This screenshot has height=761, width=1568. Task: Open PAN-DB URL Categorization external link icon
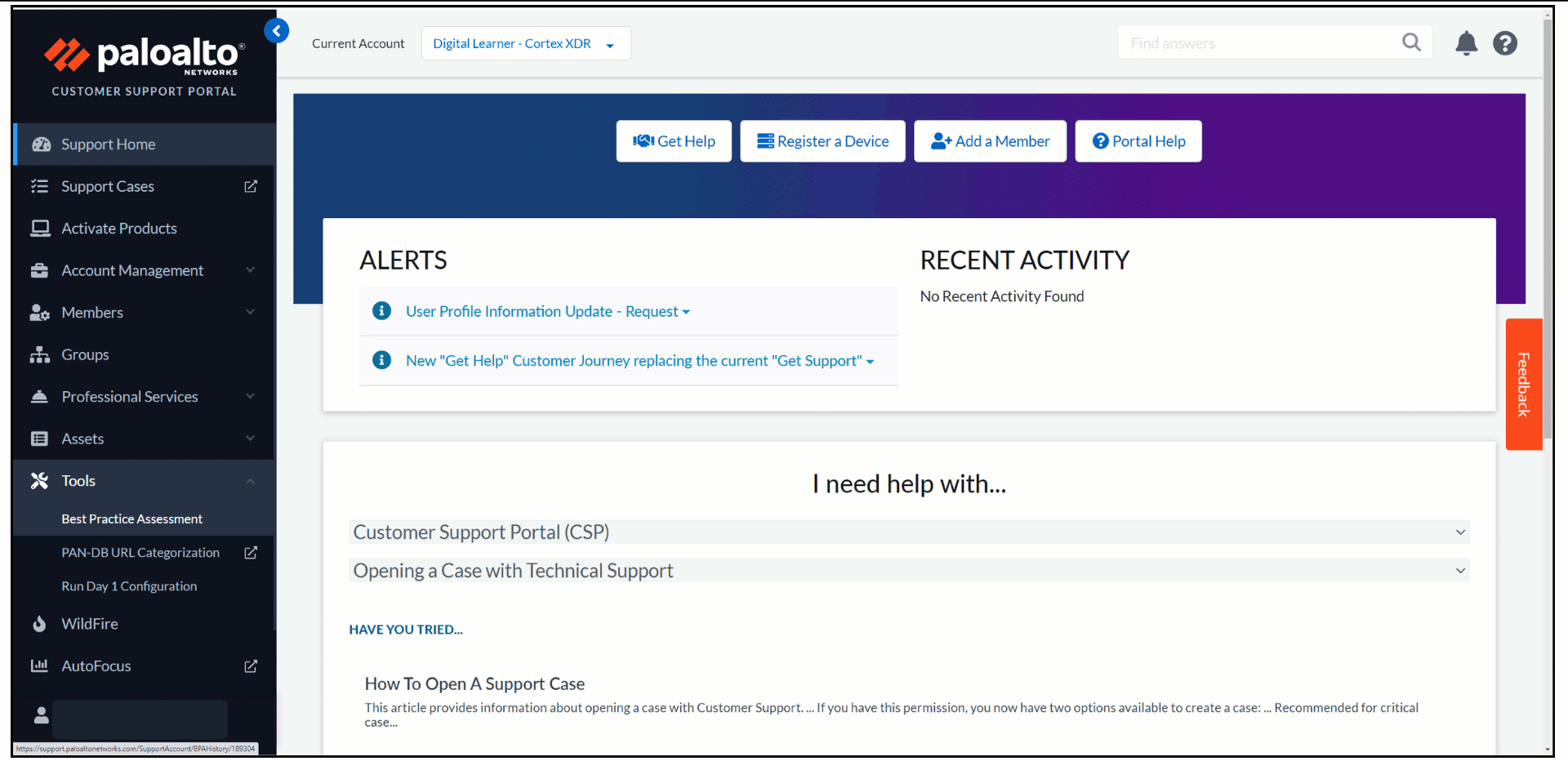251,553
